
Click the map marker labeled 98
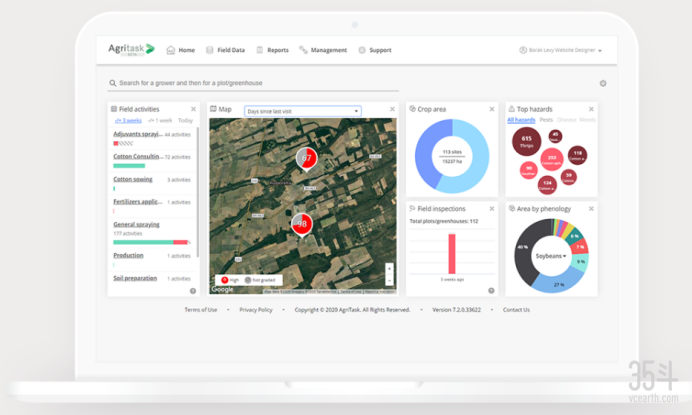tap(302, 224)
